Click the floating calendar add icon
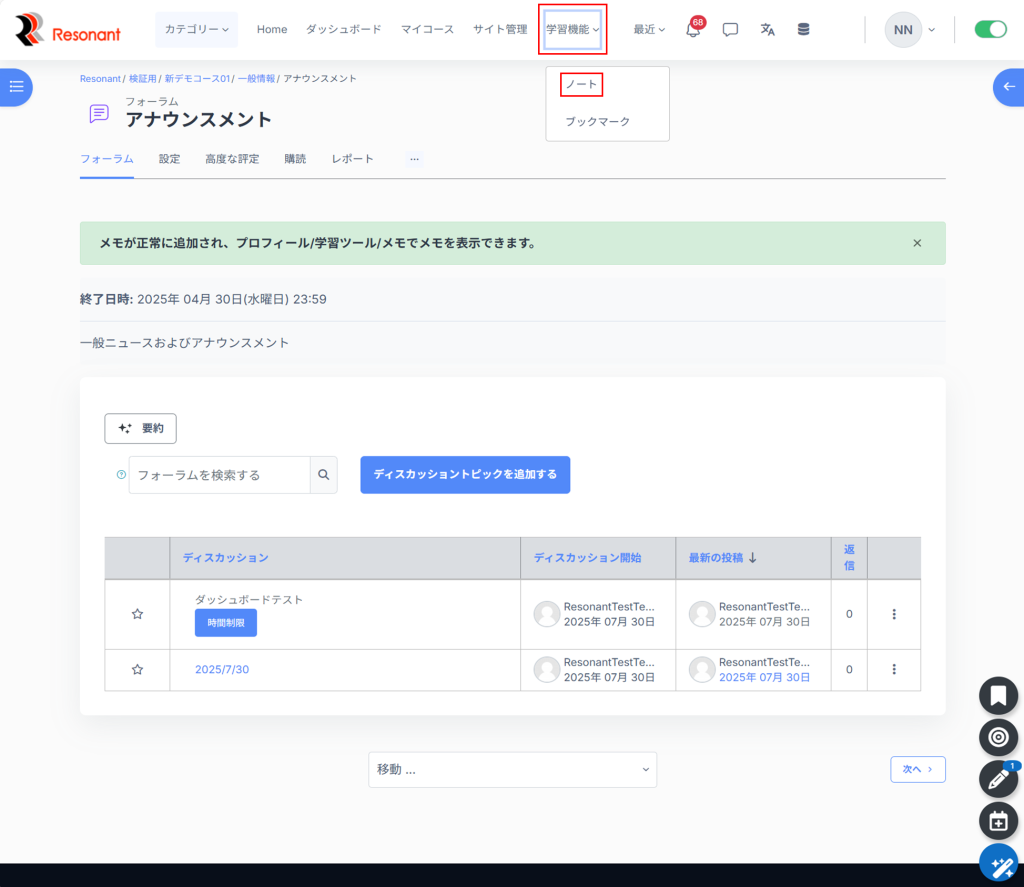 (x=998, y=821)
